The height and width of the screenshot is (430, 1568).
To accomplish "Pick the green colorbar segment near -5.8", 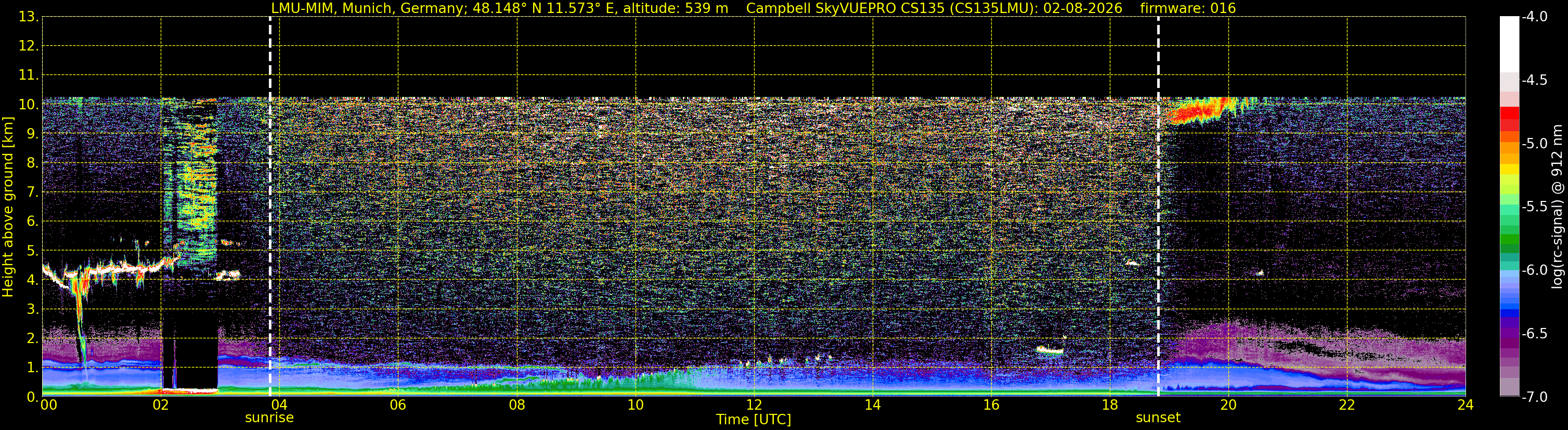I will 1510,240.
